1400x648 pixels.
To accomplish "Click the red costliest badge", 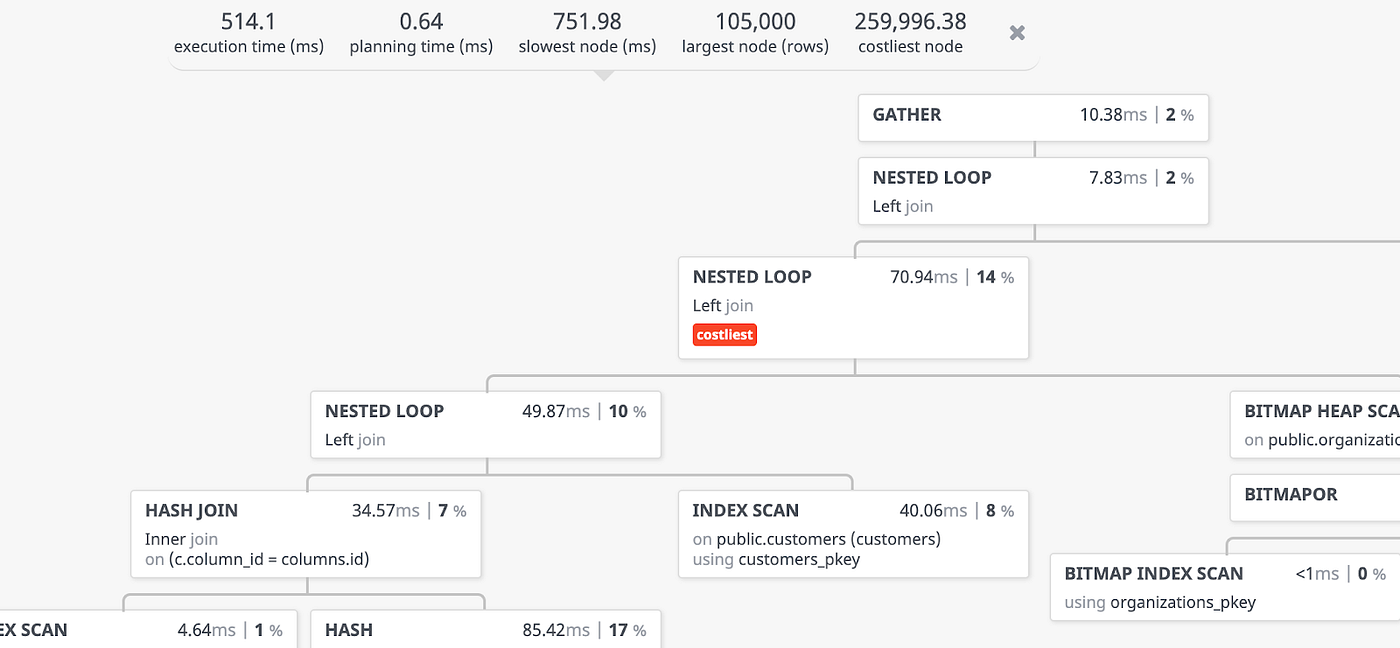I will [725, 335].
